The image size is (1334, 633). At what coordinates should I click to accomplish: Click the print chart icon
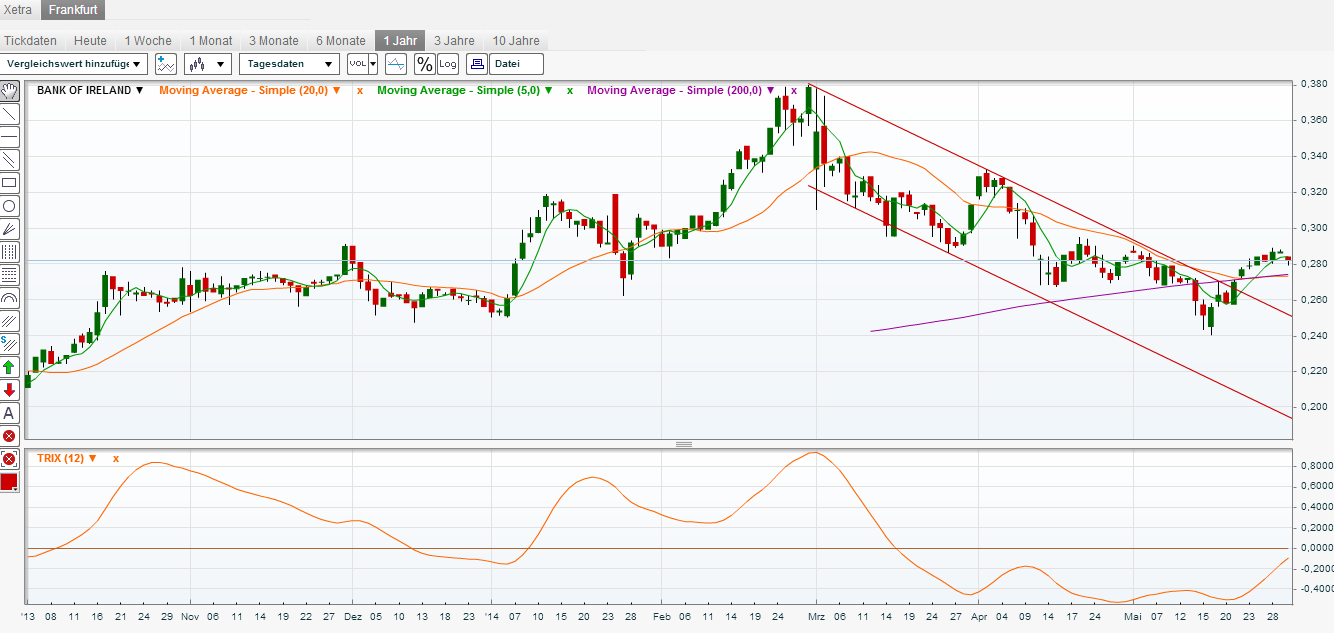click(x=478, y=63)
